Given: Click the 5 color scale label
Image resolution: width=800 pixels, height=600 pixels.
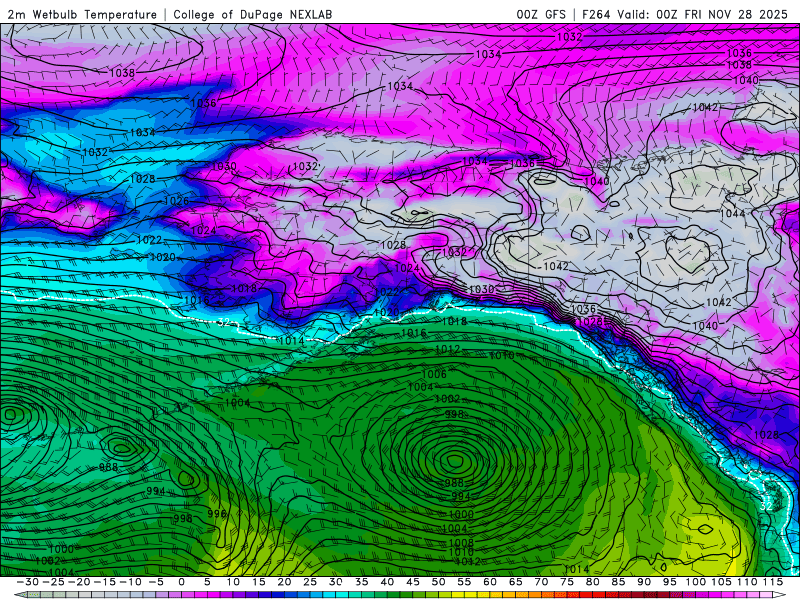Looking at the screenshot, I should [207, 582].
